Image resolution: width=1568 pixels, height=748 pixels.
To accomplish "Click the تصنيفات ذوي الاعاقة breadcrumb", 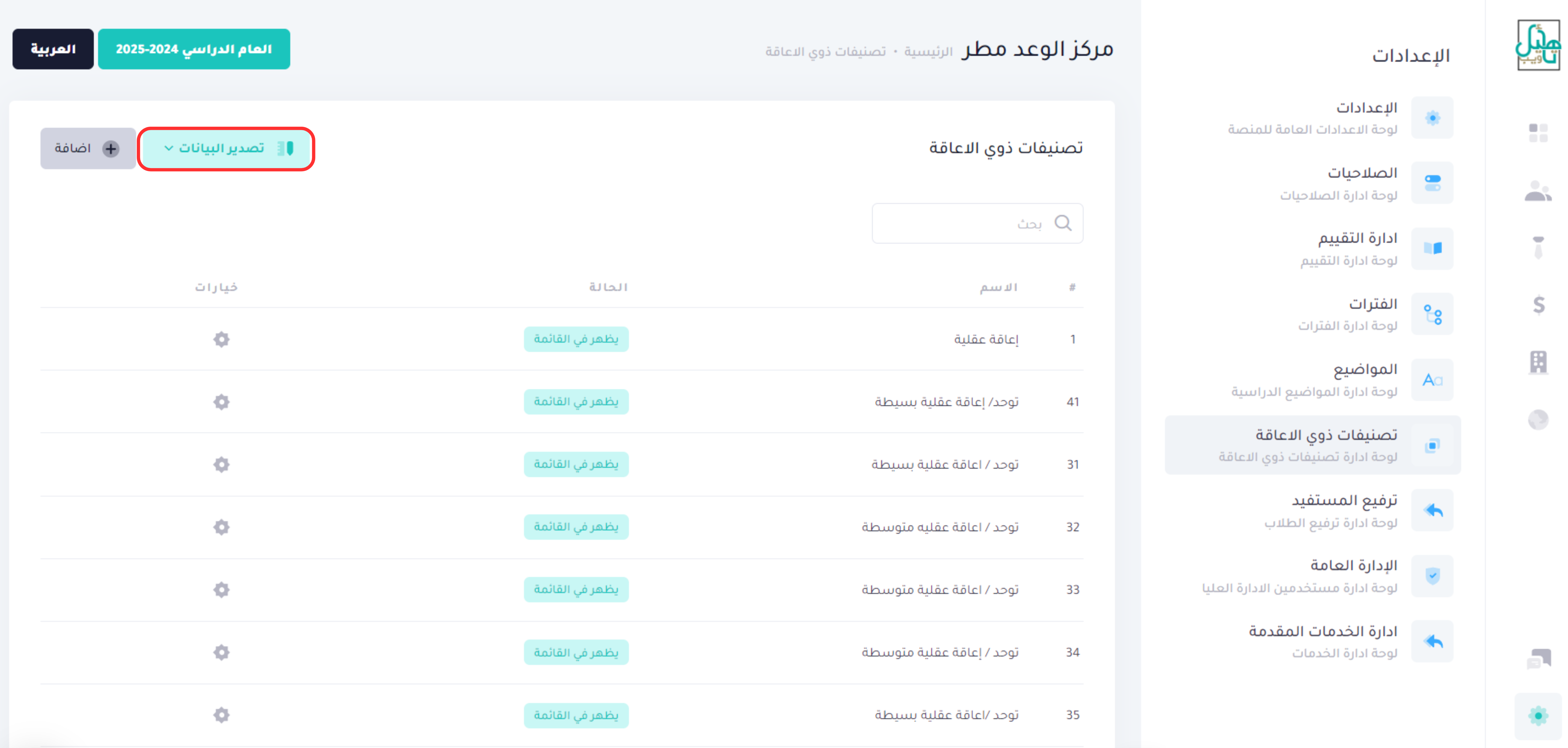I will click(x=825, y=52).
